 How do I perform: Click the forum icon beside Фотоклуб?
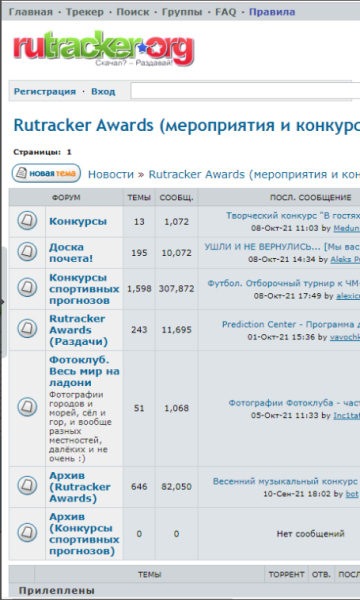pyautogui.click(x=27, y=407)
